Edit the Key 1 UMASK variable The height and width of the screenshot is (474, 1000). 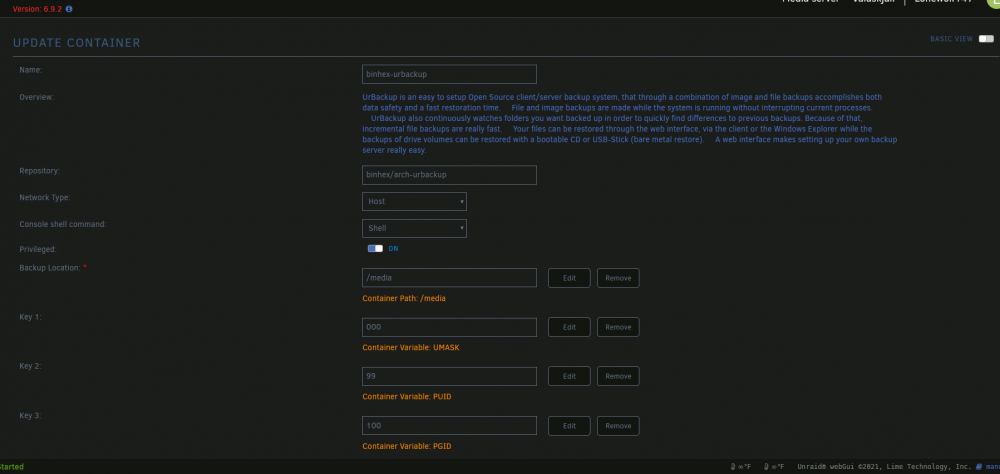569,327
